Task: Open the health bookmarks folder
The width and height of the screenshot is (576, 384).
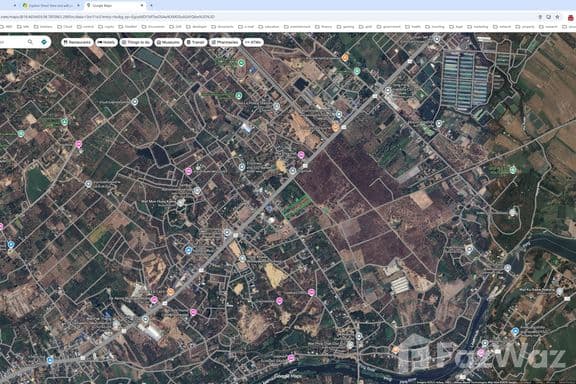Action: (x=413, y=27)
